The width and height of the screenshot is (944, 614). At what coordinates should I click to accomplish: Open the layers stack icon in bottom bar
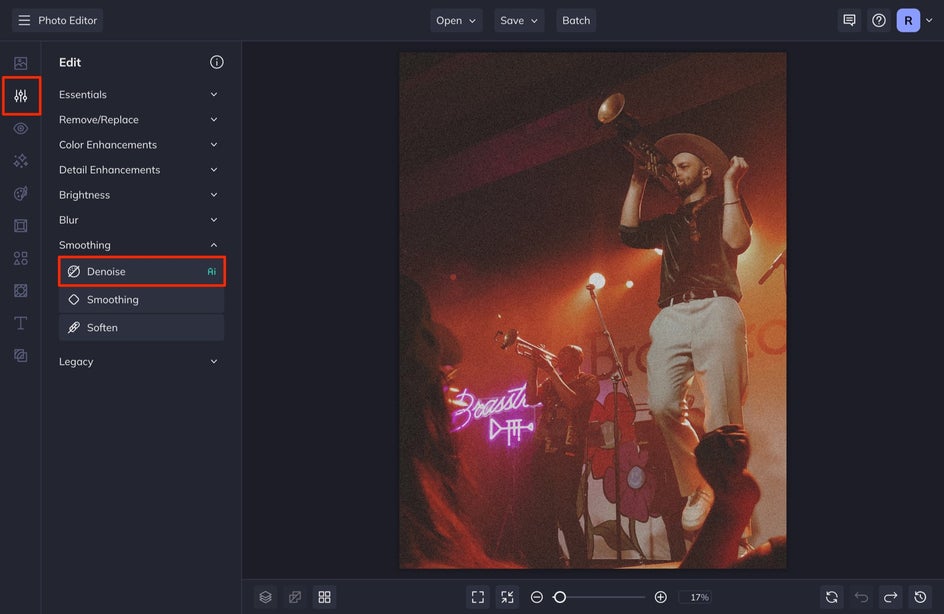pyautogui.click(x=266, y=597)
